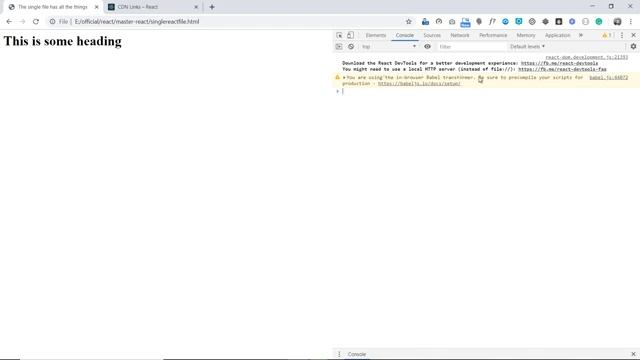Open the react-dom.development.js source link
Screen dimensions: 640x360
(587, 57)
